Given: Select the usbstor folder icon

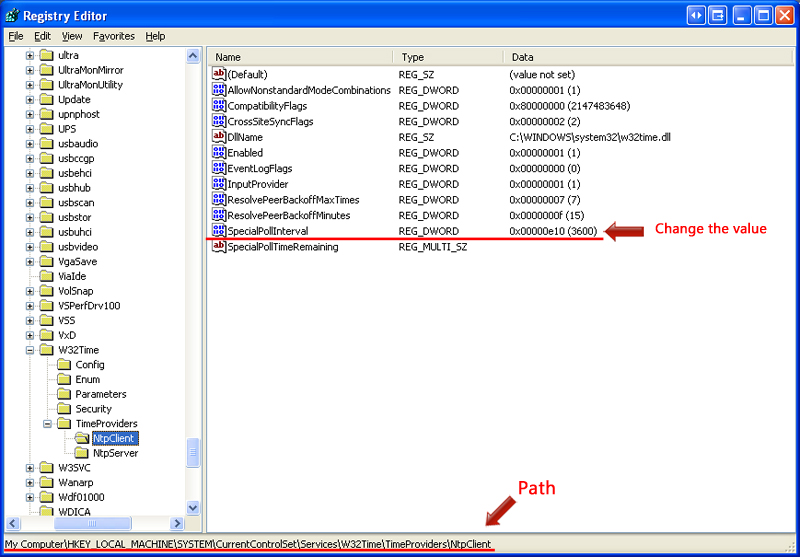Looking at the screenshot, I should point(46,217).
